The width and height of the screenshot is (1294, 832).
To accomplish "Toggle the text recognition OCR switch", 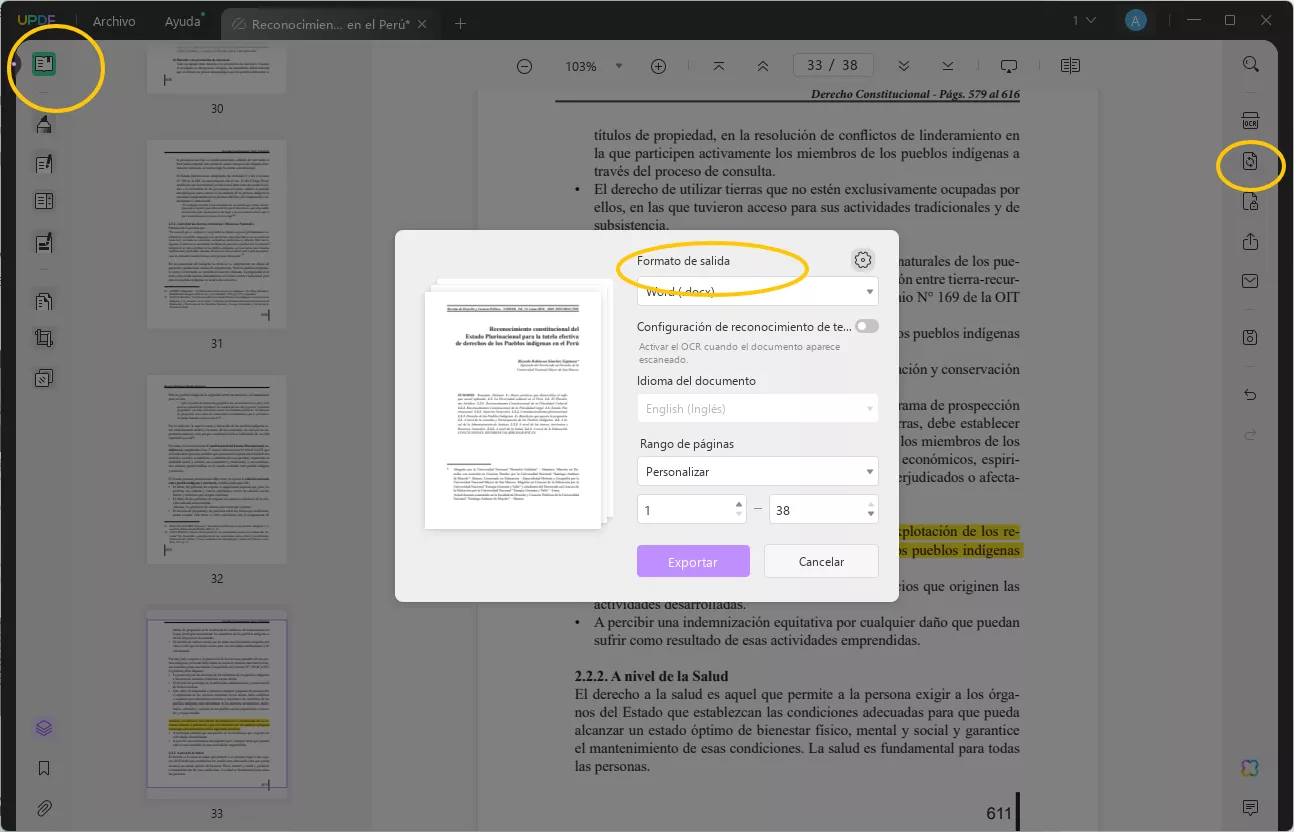I will 867,326.
